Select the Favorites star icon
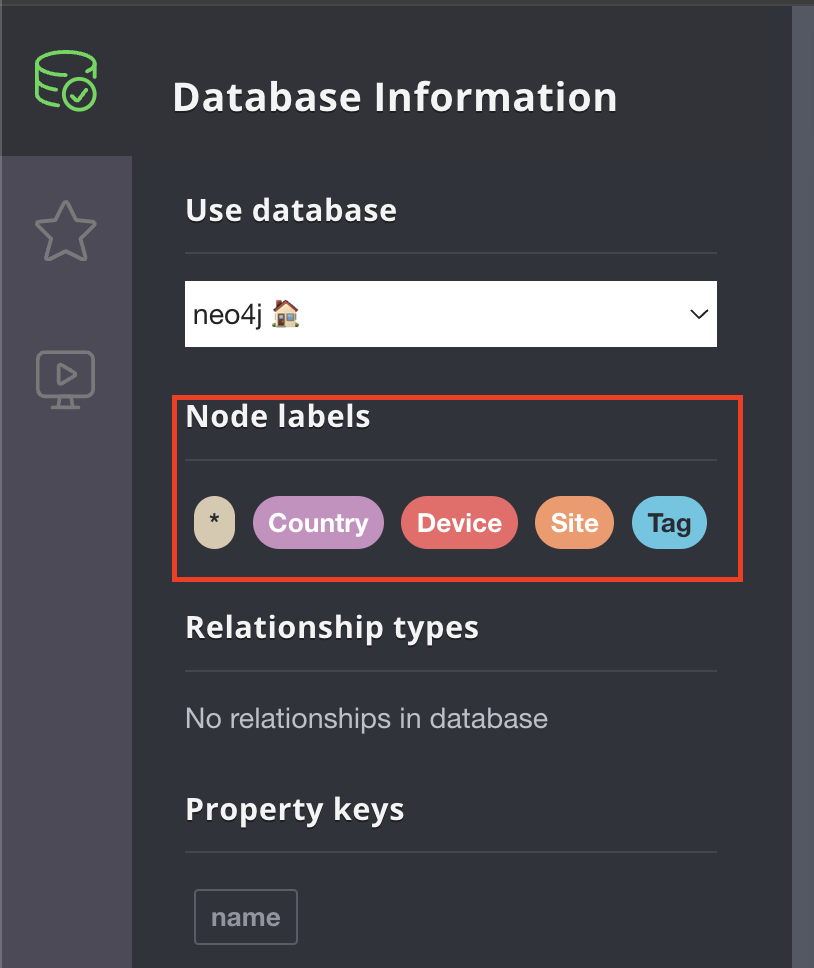 click(66, 231)
